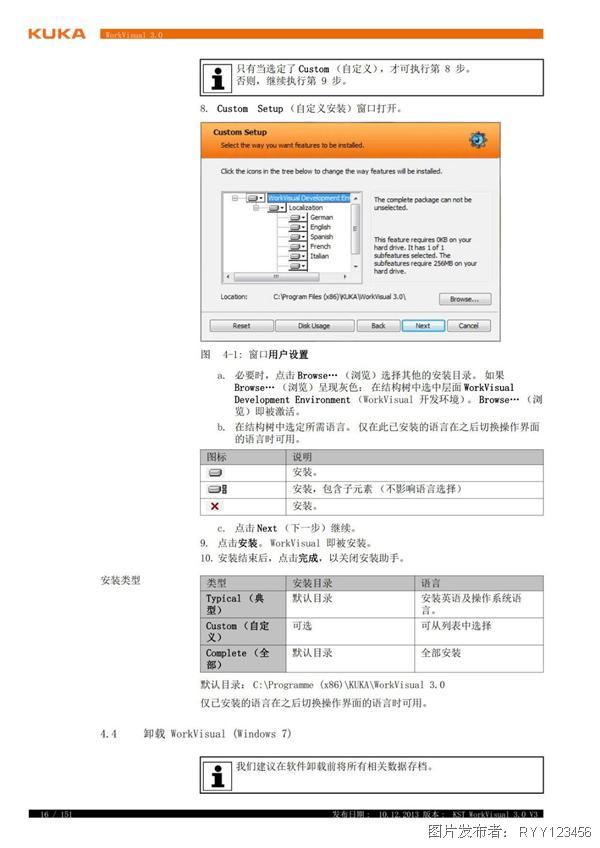This screenshot has width=600, height=848.
Task: Click the '全部安装' table cell
Action: [x=479, y=659]
